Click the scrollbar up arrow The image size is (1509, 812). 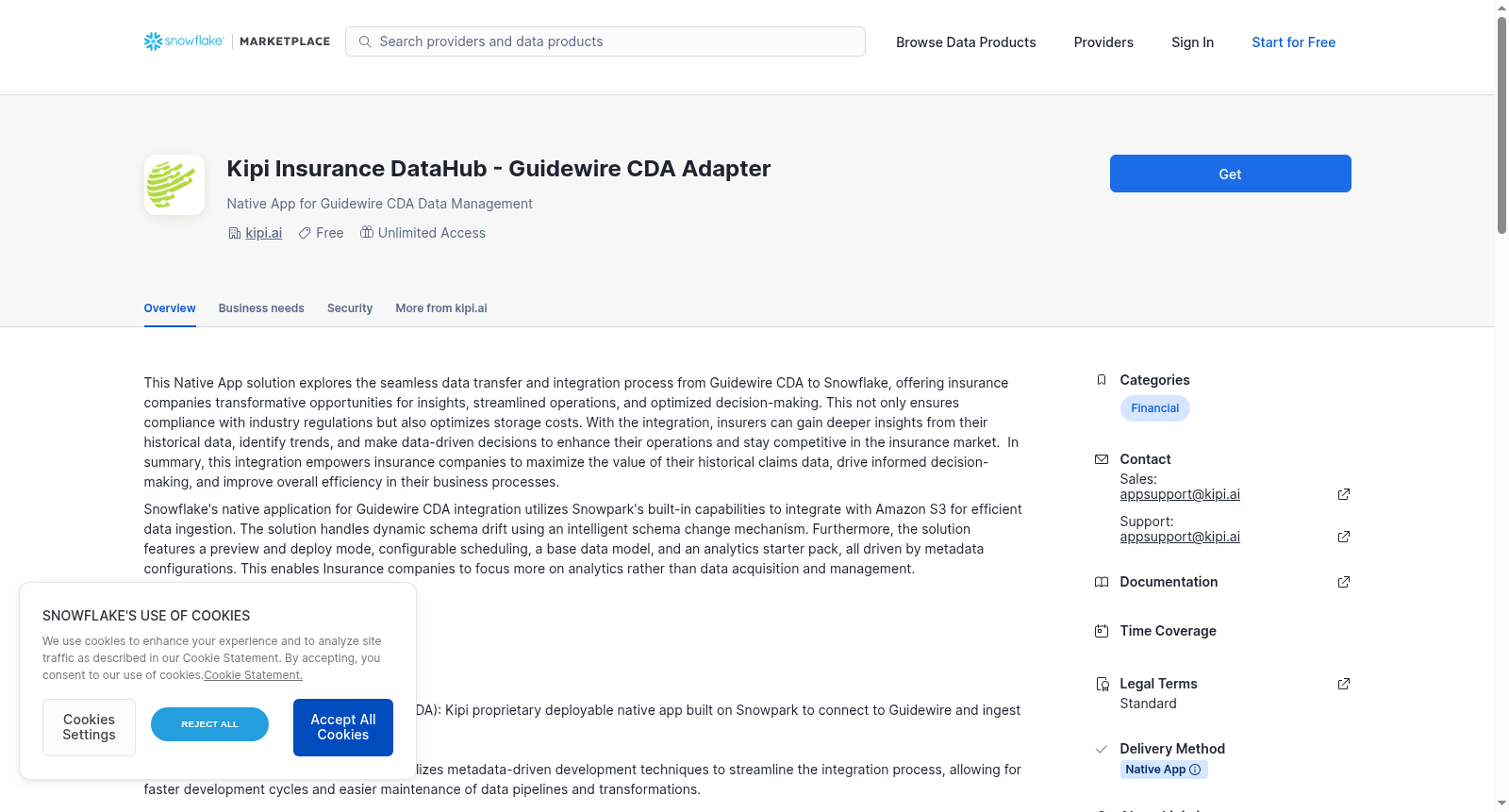click(x=1501, y=8)
